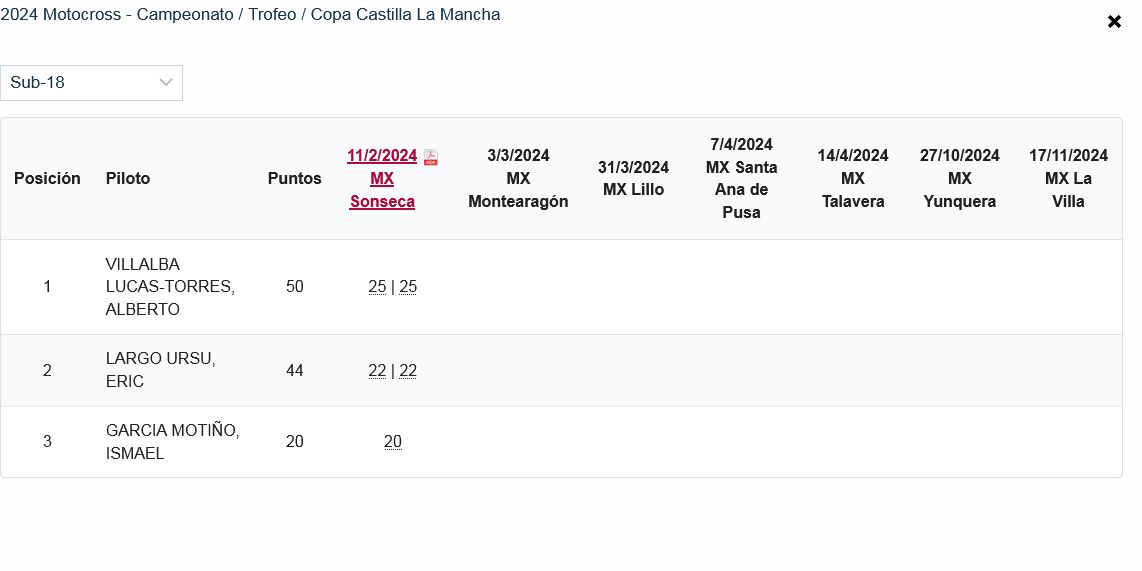Viewport: 1142px width, 571px height.
Task: Open the 11/2/2024 MX Sonseca link
Action: 382,179
